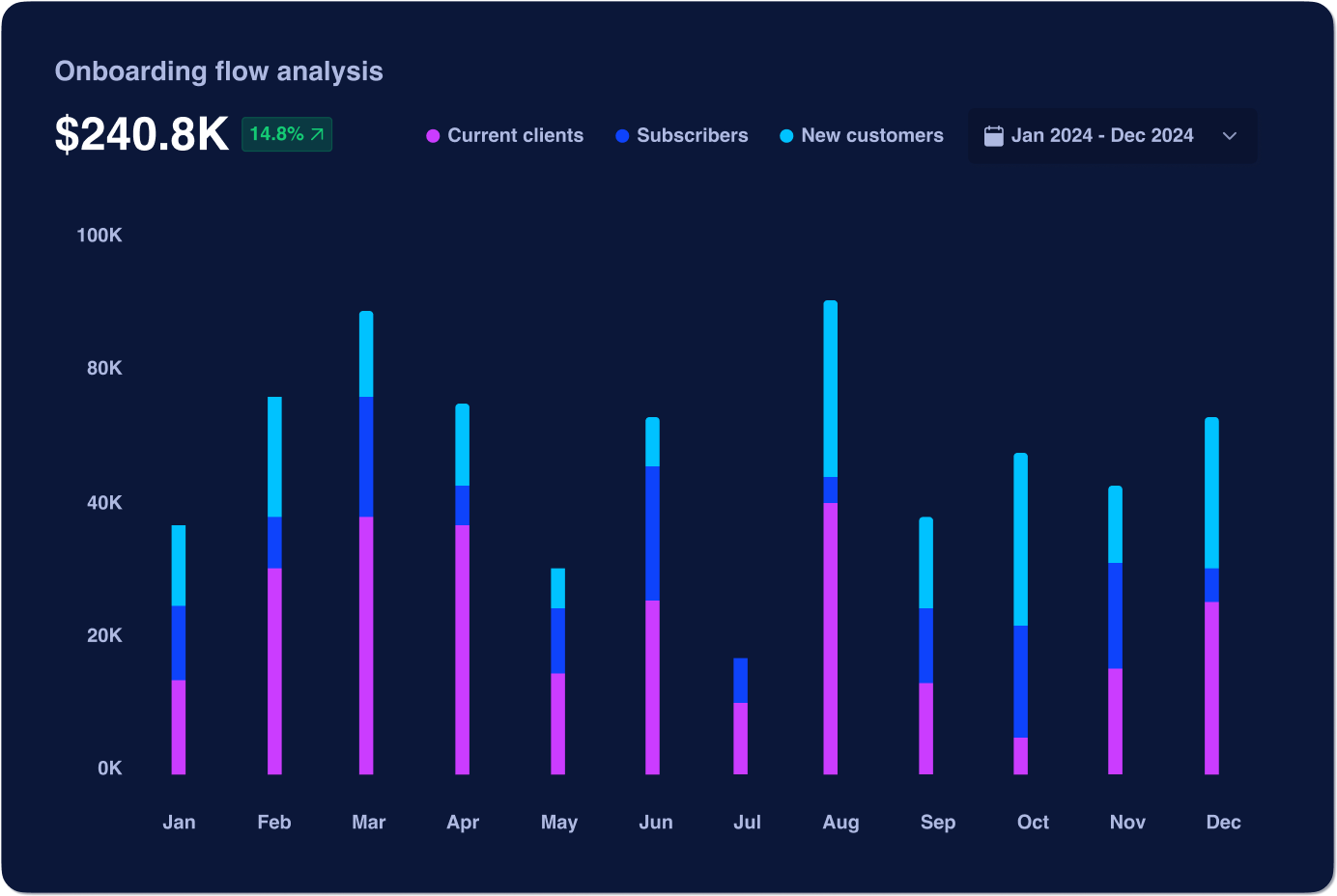Click the upward arrow icon in growth badge
1337x896 pixels.
pos(317,134)
